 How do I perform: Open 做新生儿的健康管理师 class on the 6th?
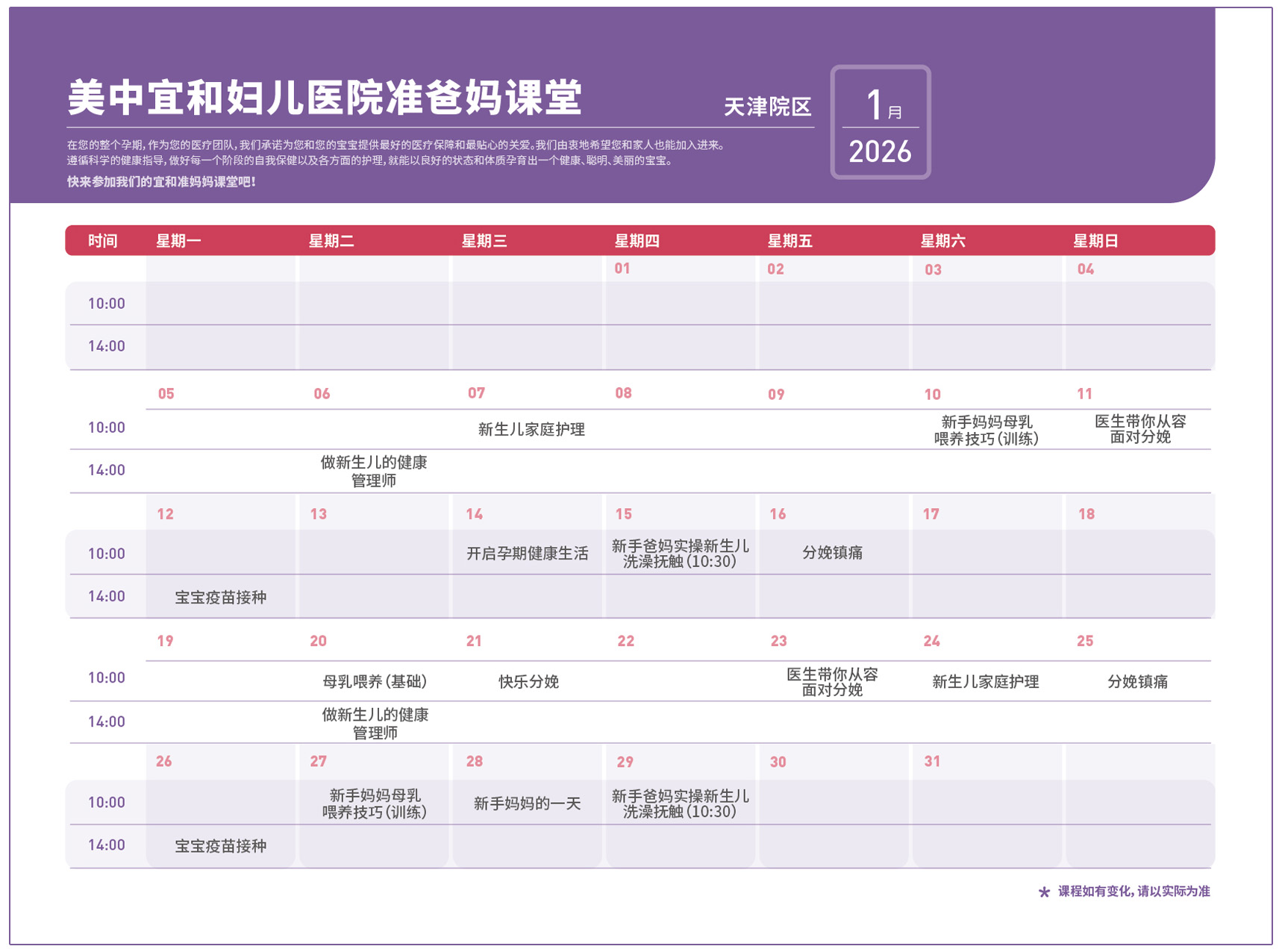[x=374, y=472]
